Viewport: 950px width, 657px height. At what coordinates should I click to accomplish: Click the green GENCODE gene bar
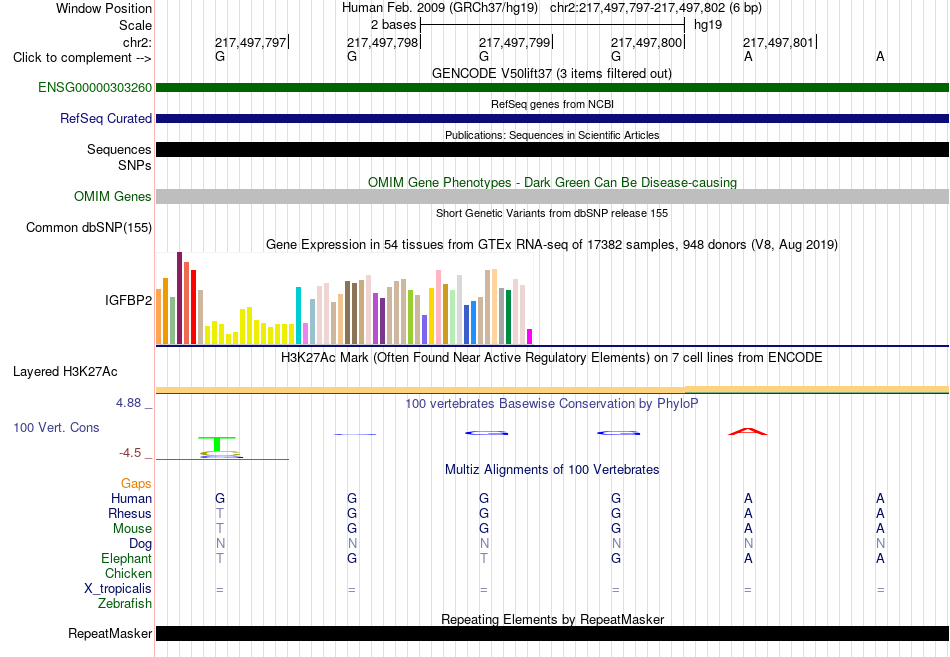[553, 87]
